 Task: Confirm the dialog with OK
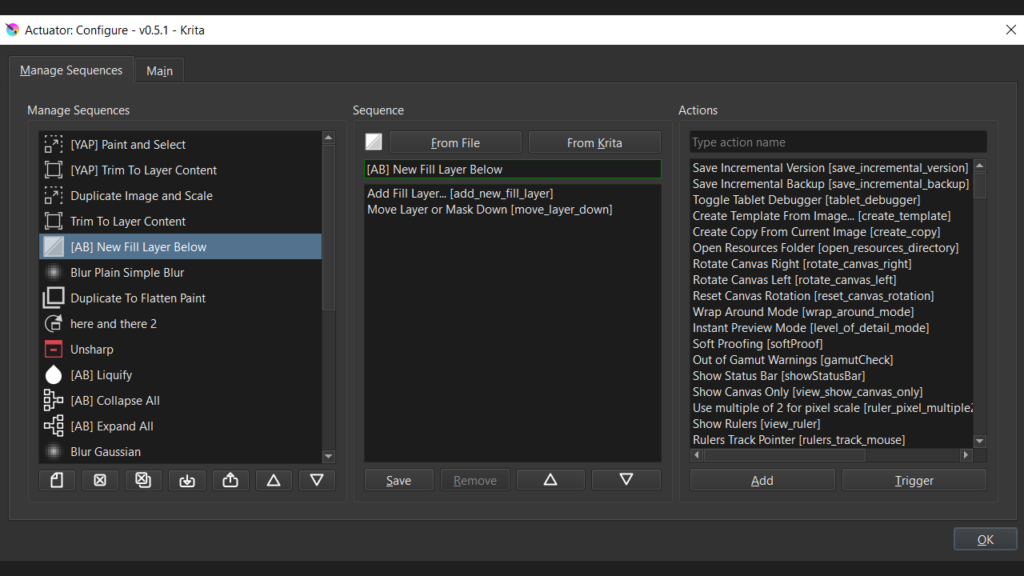point(985,539)
